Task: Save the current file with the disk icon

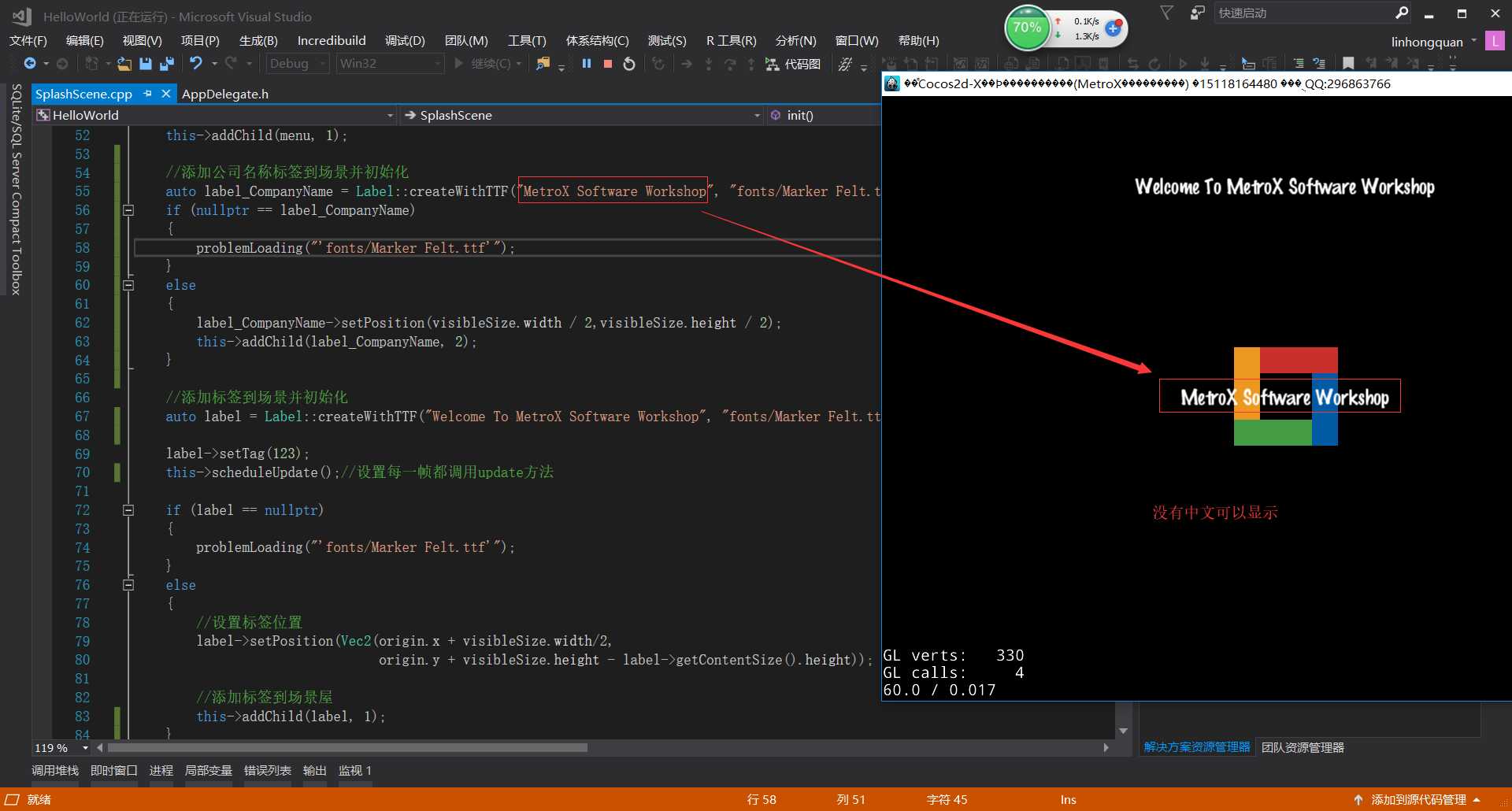Action: [x=146, y=64]
